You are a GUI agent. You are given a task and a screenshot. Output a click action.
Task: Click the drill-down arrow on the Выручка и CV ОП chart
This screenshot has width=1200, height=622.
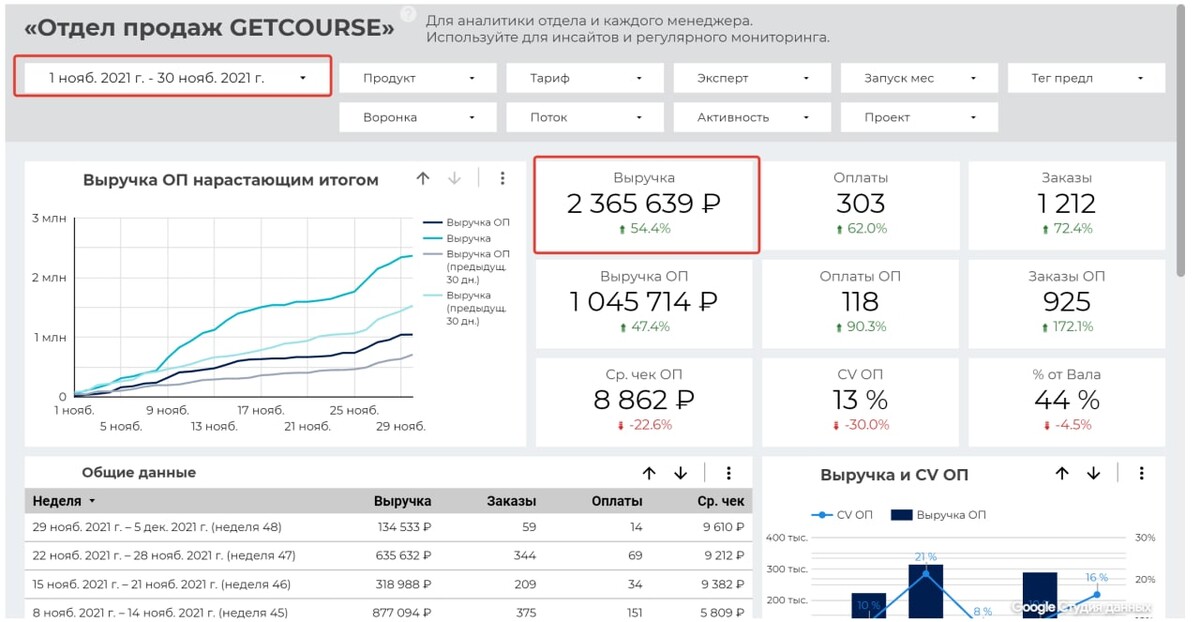coord(1094,473)
